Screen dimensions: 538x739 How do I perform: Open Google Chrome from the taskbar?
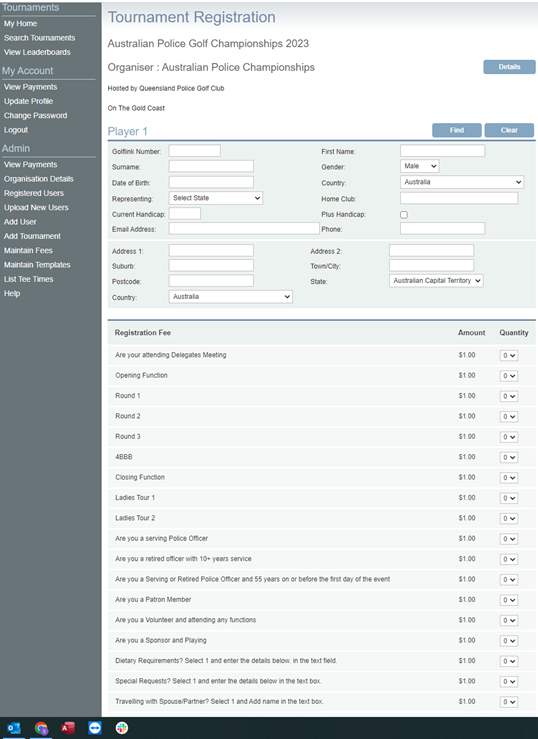tap(41, 728)
